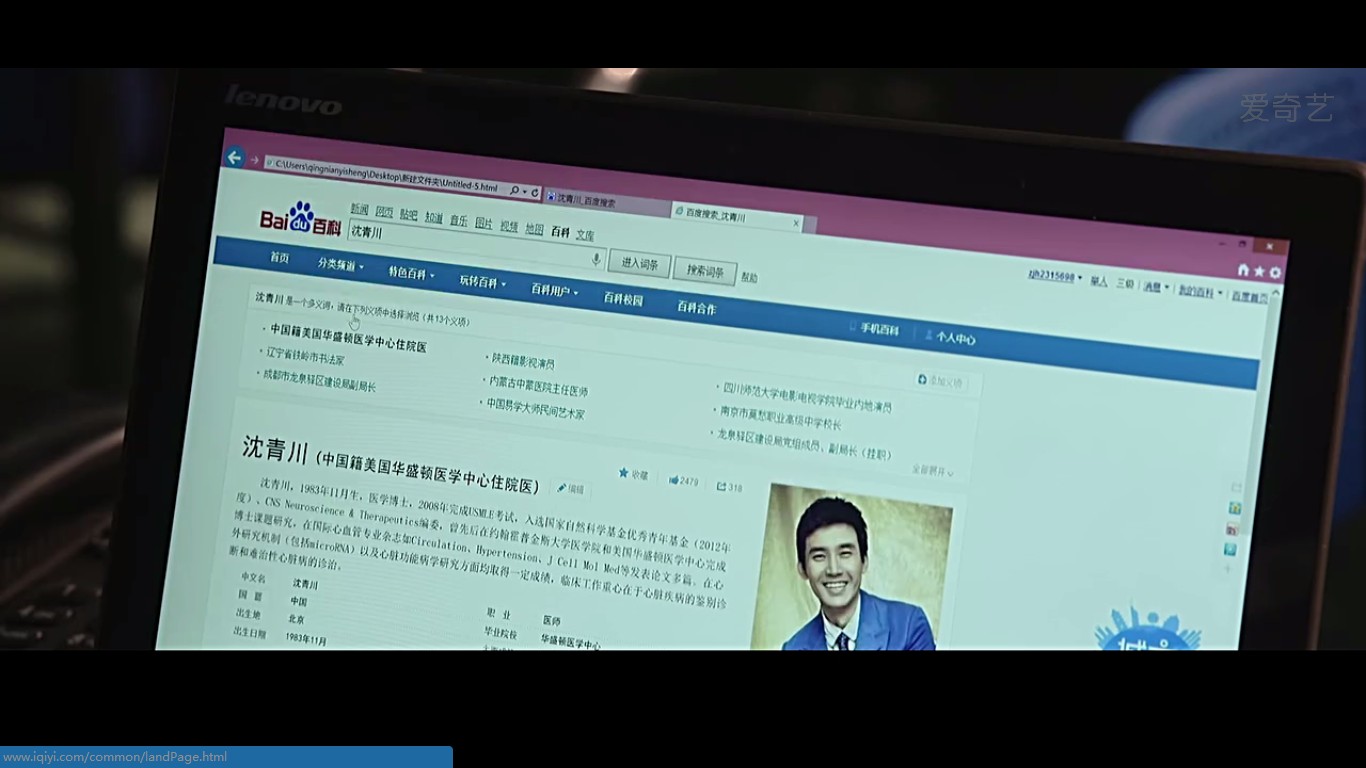Expand the 全部展开 disambiguation list
The image size is (1366, 768).
tap(932, 470)
